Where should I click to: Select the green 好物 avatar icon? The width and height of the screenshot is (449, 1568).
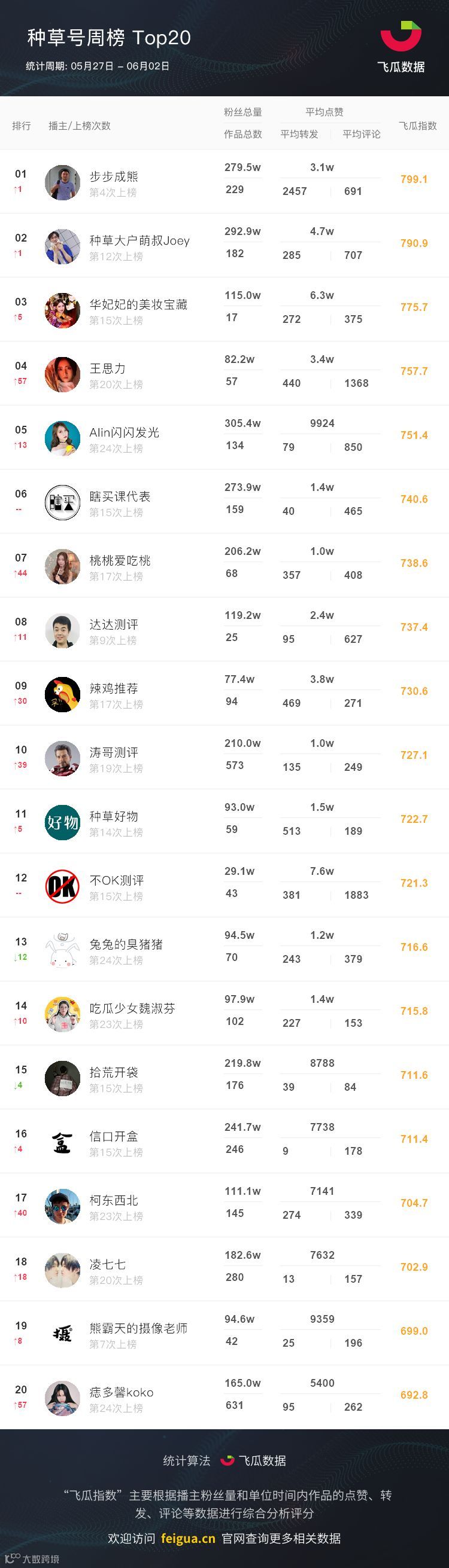click(63, 822)
